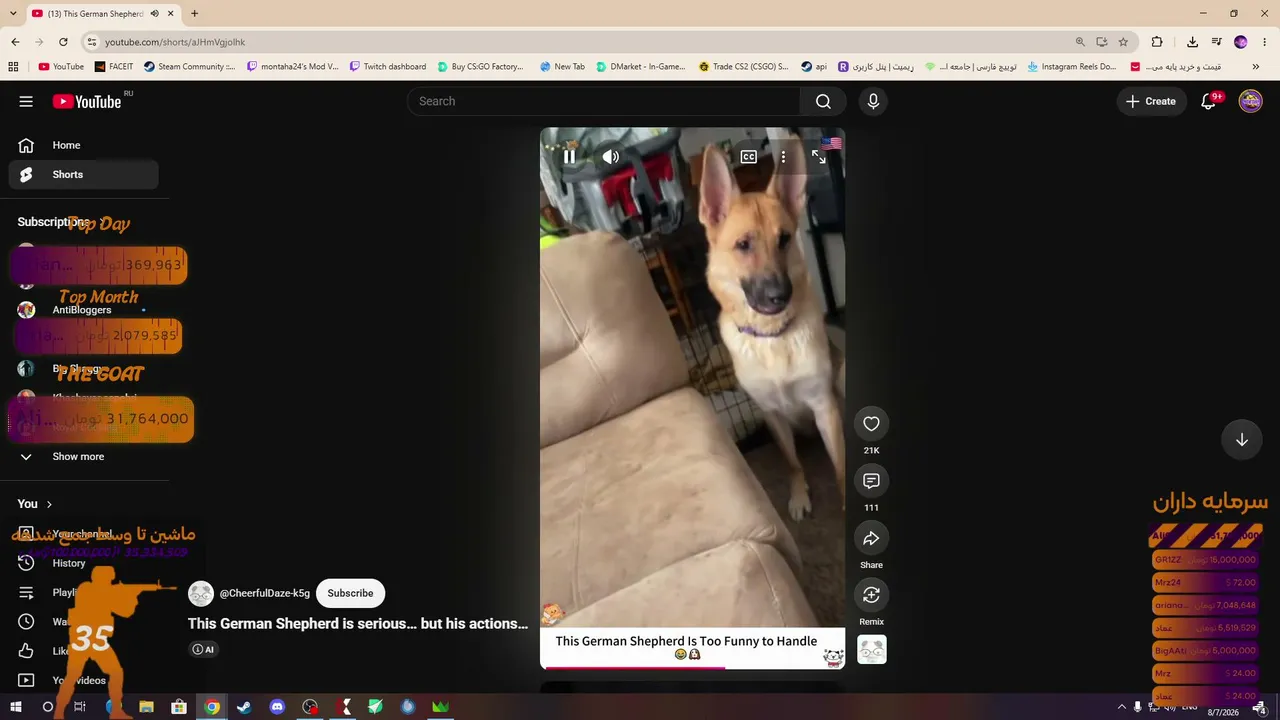The image size is (1280, 720).
Task: Open the CheerfulDaze channel avatar
Action: pos(201,593)
